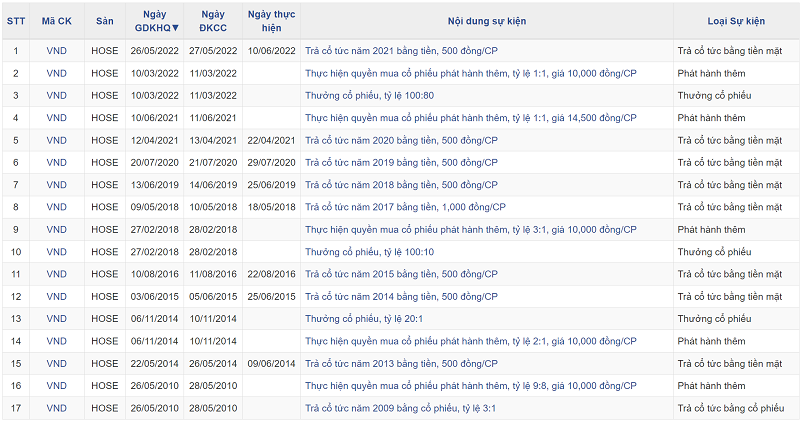The height and width of the screenshot is (421, 800).
Task: Click VND ticker link in row 1
Action: (56, 50)
